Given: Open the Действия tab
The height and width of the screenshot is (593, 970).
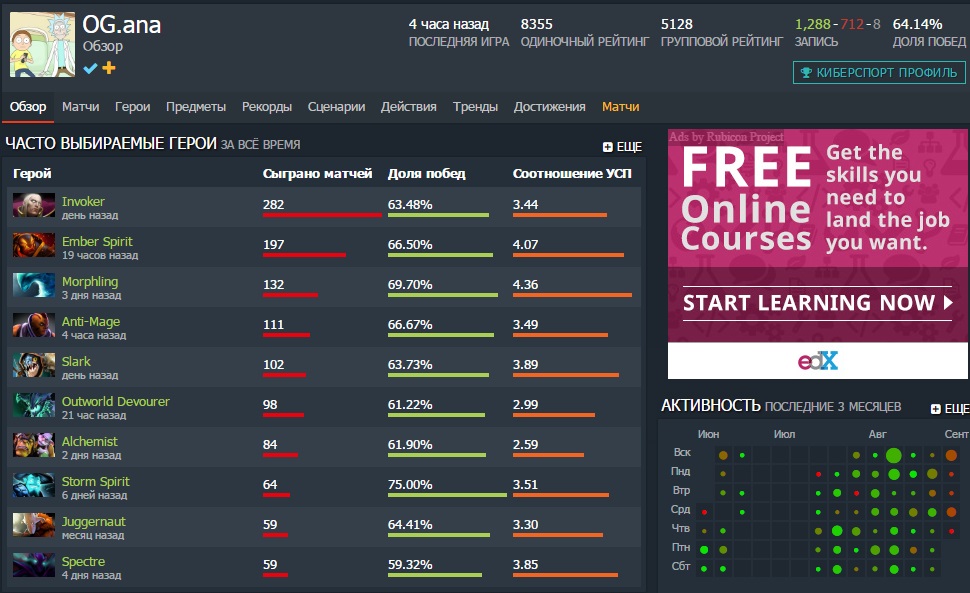Looking at the screenshot, I should click(408, 106).
